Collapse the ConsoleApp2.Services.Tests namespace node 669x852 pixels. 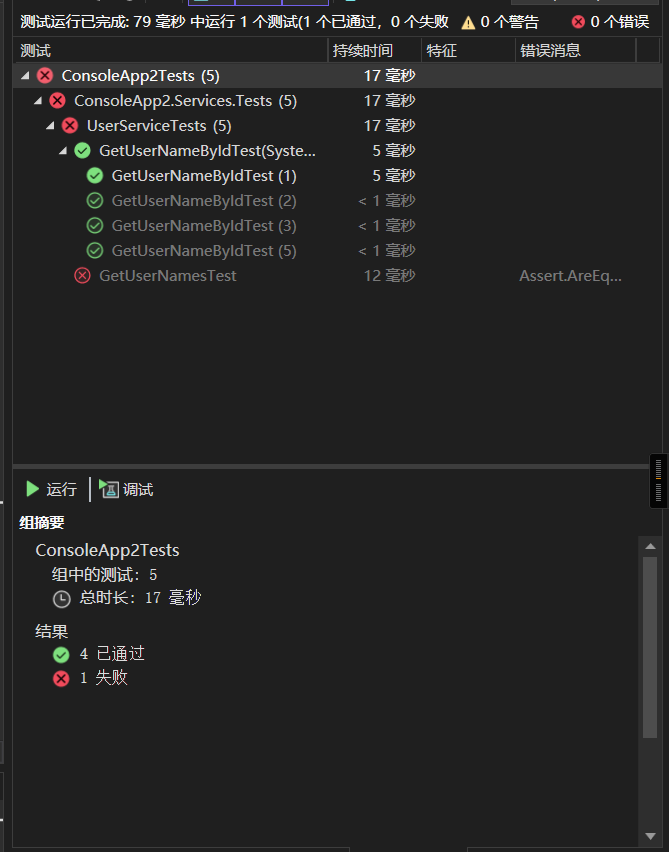(37, 101)
